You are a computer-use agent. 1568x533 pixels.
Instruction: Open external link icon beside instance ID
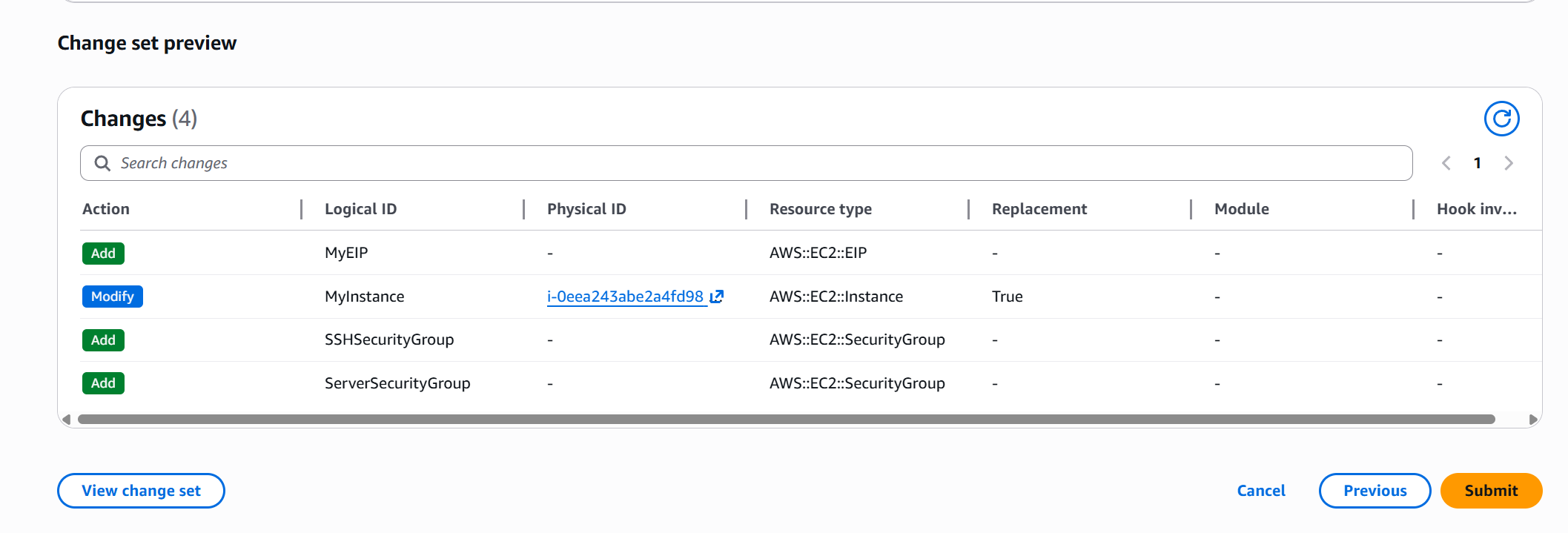tap(717, 297)
